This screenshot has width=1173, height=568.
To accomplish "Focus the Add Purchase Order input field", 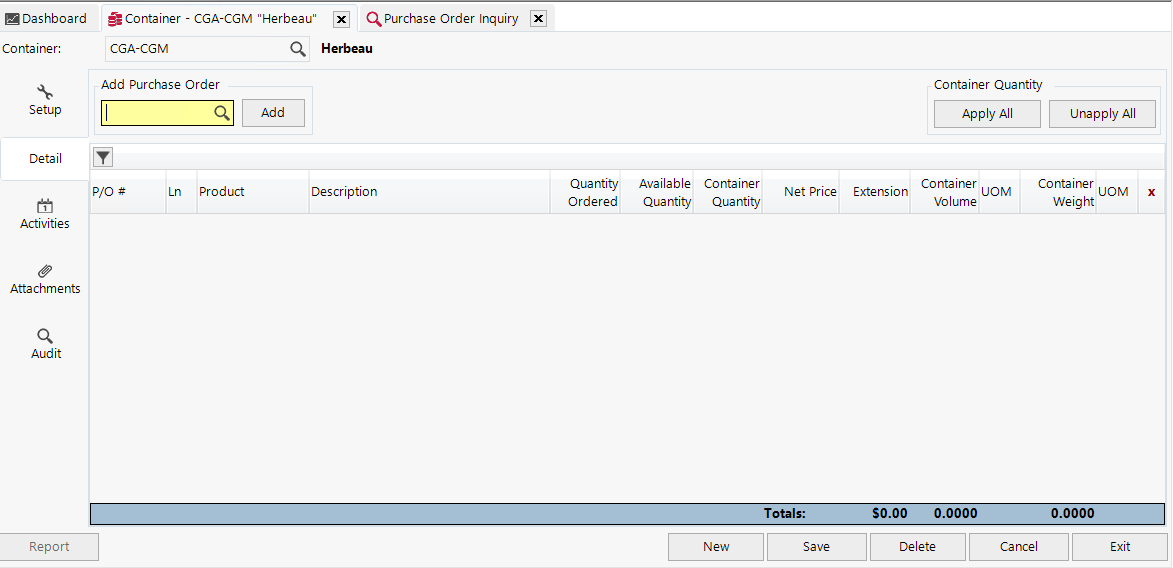I will click(x=158, y=113).
